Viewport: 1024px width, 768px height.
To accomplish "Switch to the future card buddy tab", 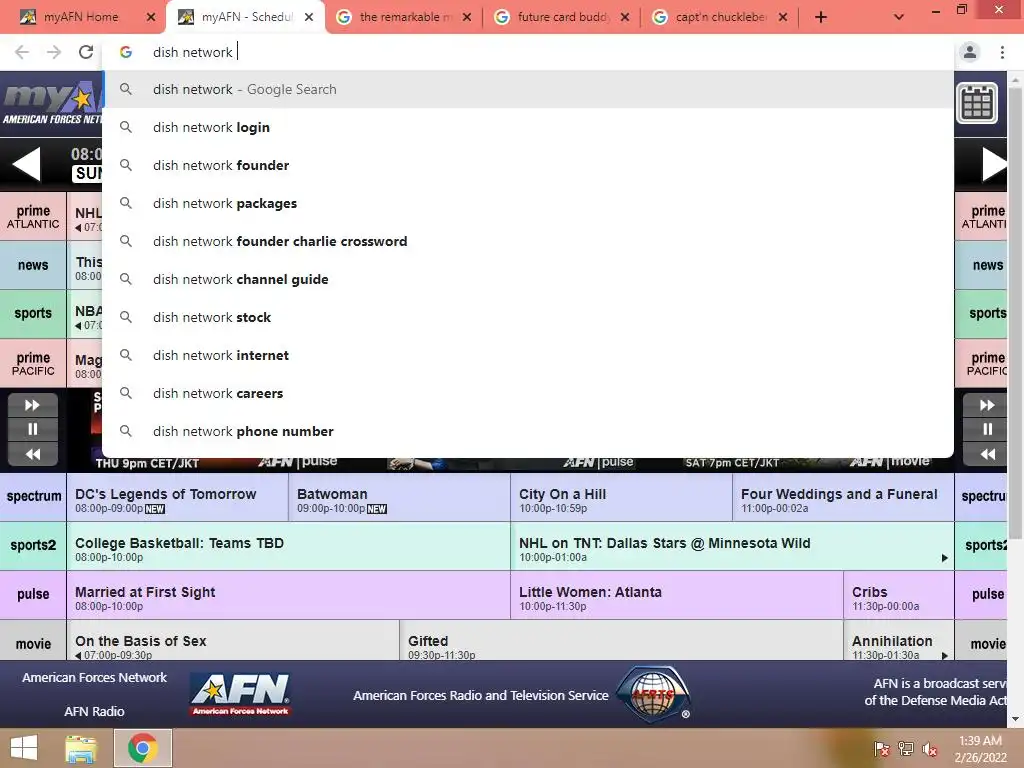I will [x=563, y=17].
